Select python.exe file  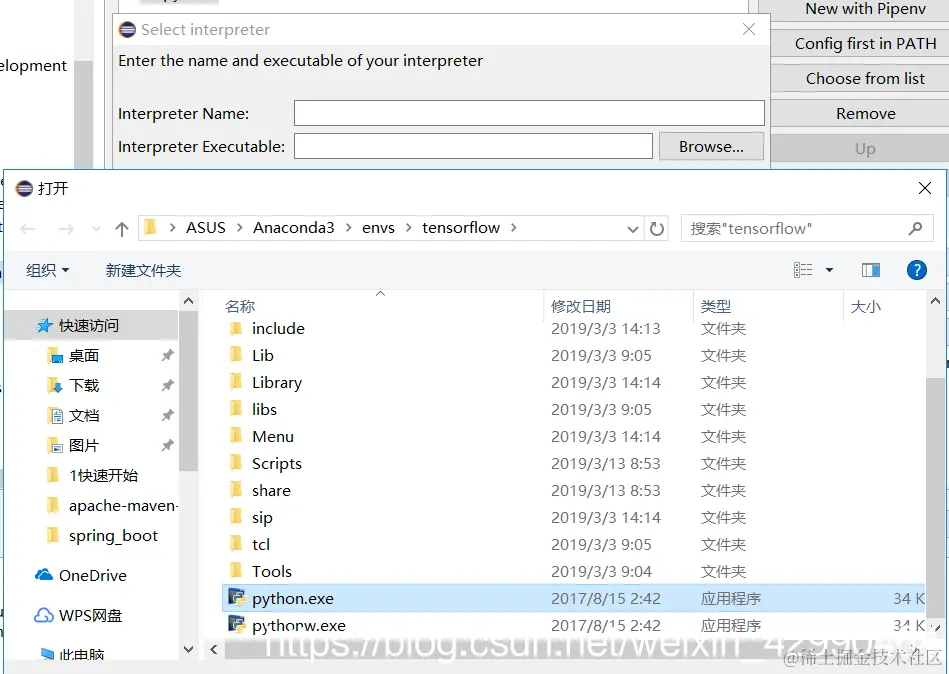click(573, 598)
